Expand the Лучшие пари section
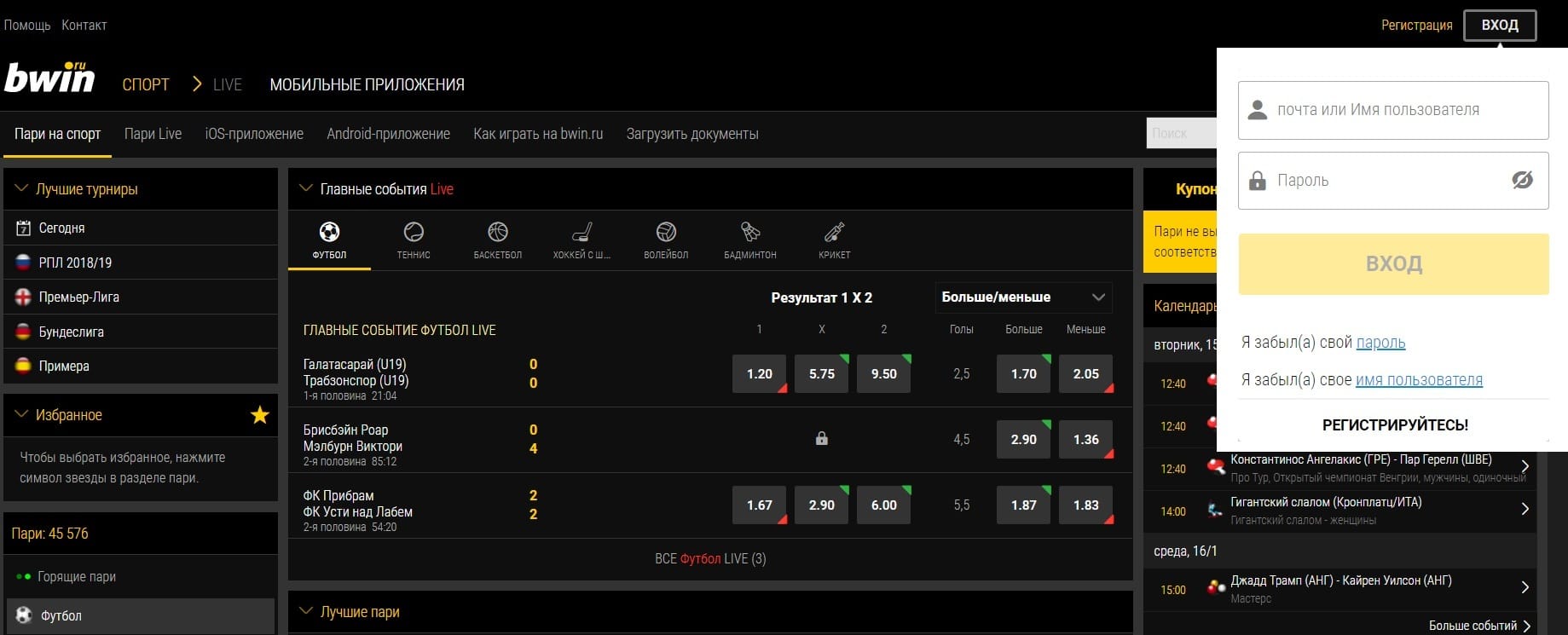 point(305,611)
